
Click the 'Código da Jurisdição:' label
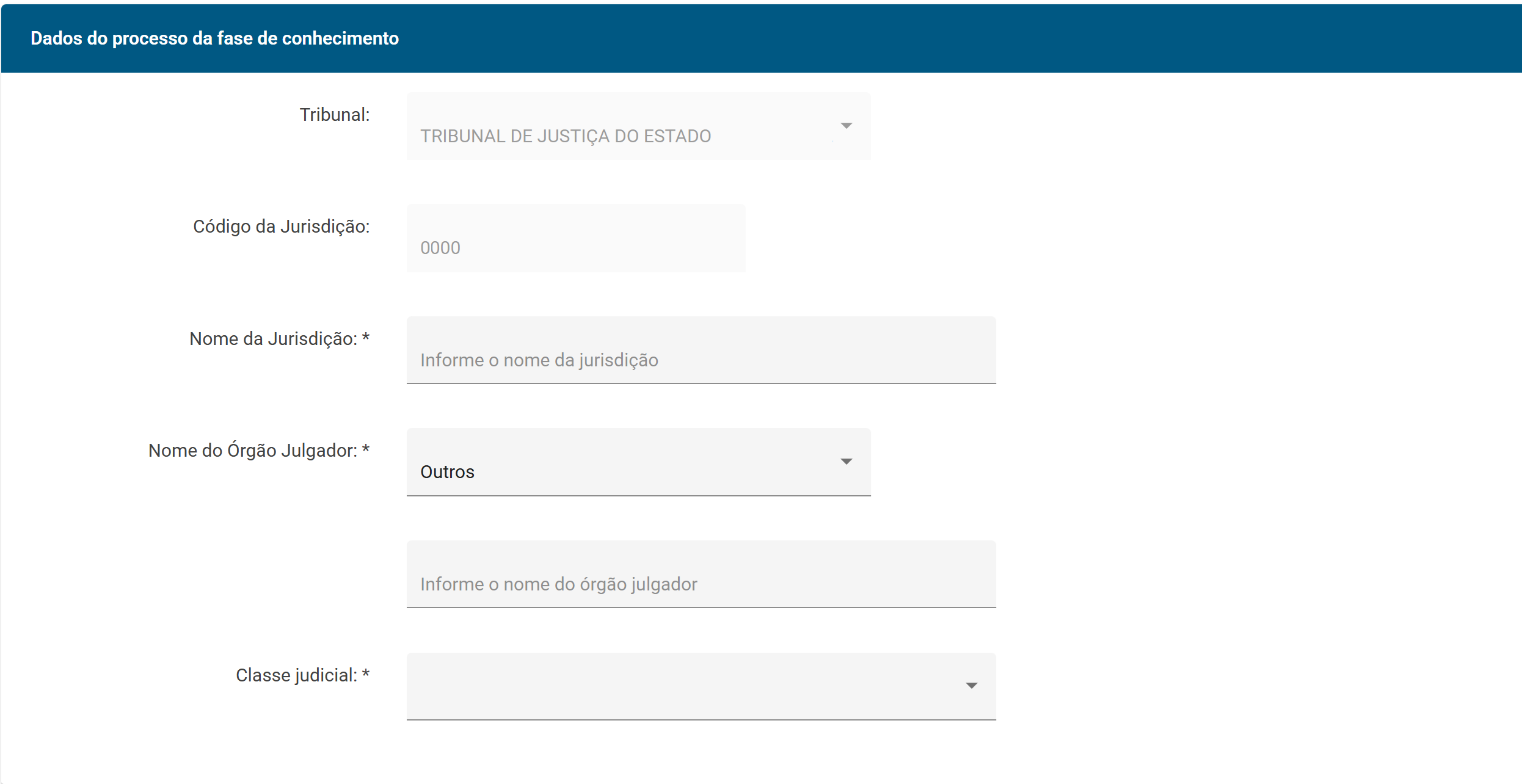click(282, 227)
